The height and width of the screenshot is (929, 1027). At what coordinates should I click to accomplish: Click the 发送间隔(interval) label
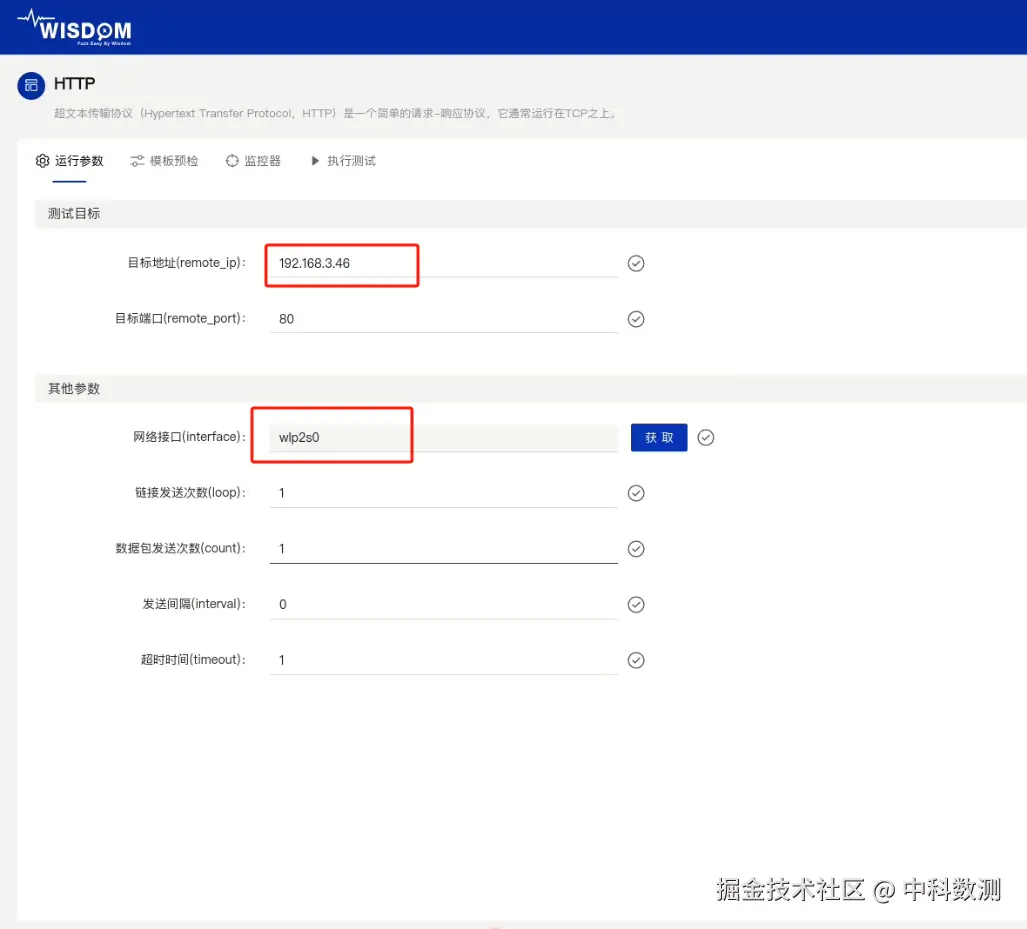pos(195,604)
